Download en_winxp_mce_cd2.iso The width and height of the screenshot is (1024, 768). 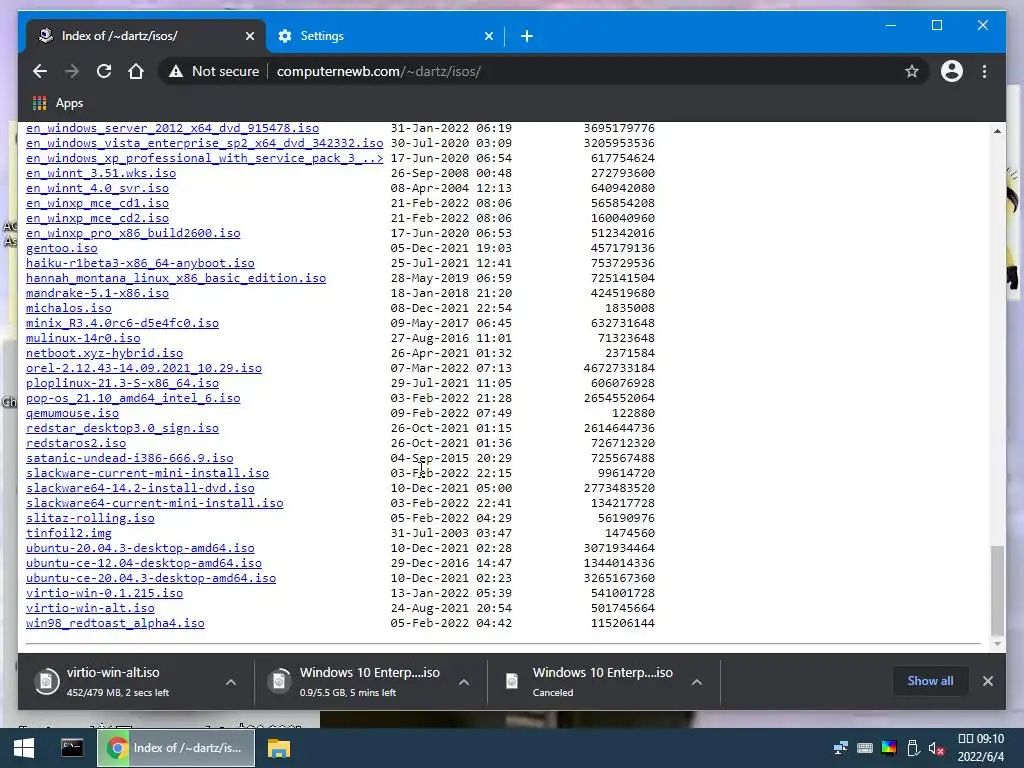pos(97,218)
